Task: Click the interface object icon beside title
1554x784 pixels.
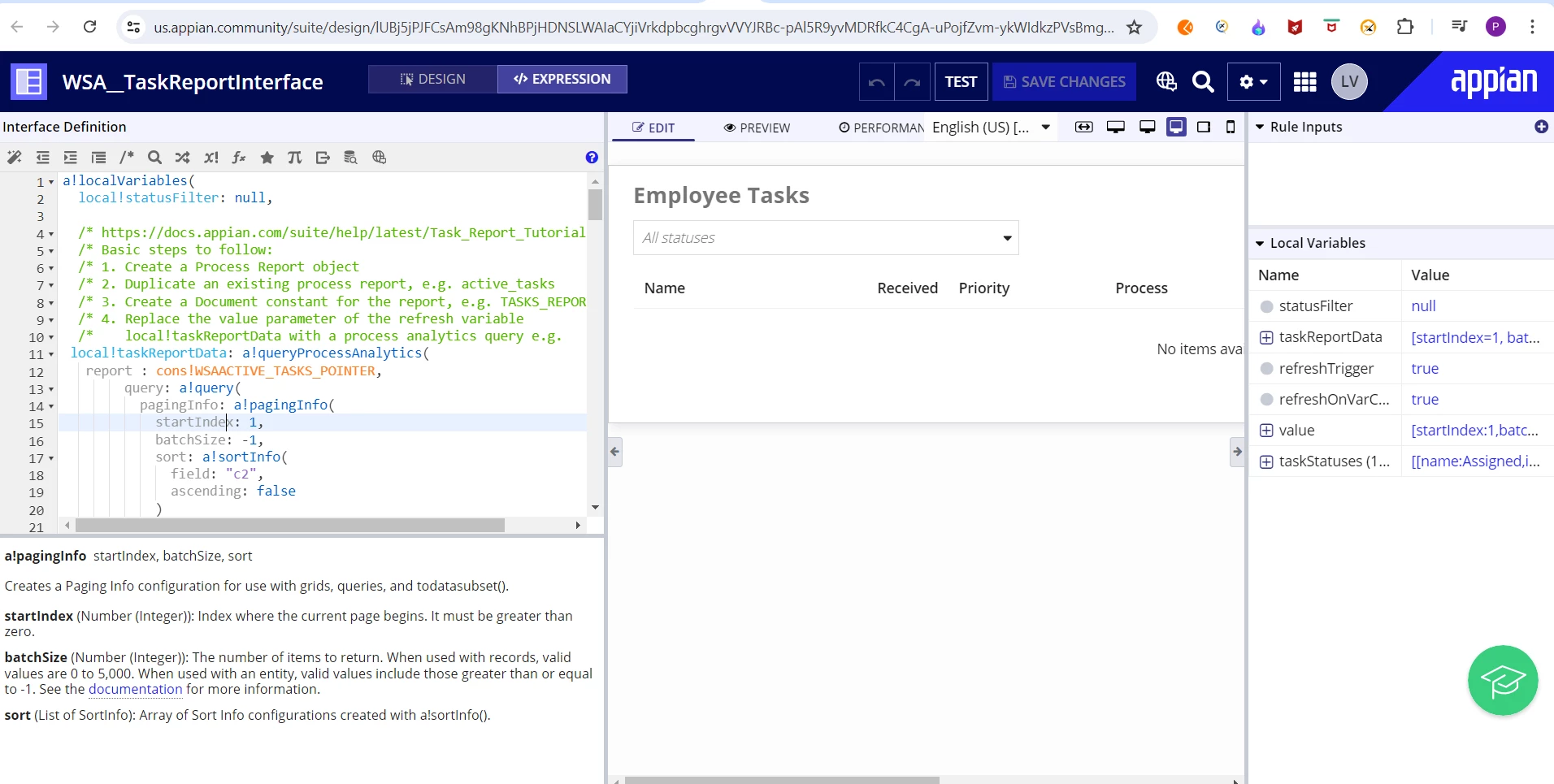Action: click(28, 81)
